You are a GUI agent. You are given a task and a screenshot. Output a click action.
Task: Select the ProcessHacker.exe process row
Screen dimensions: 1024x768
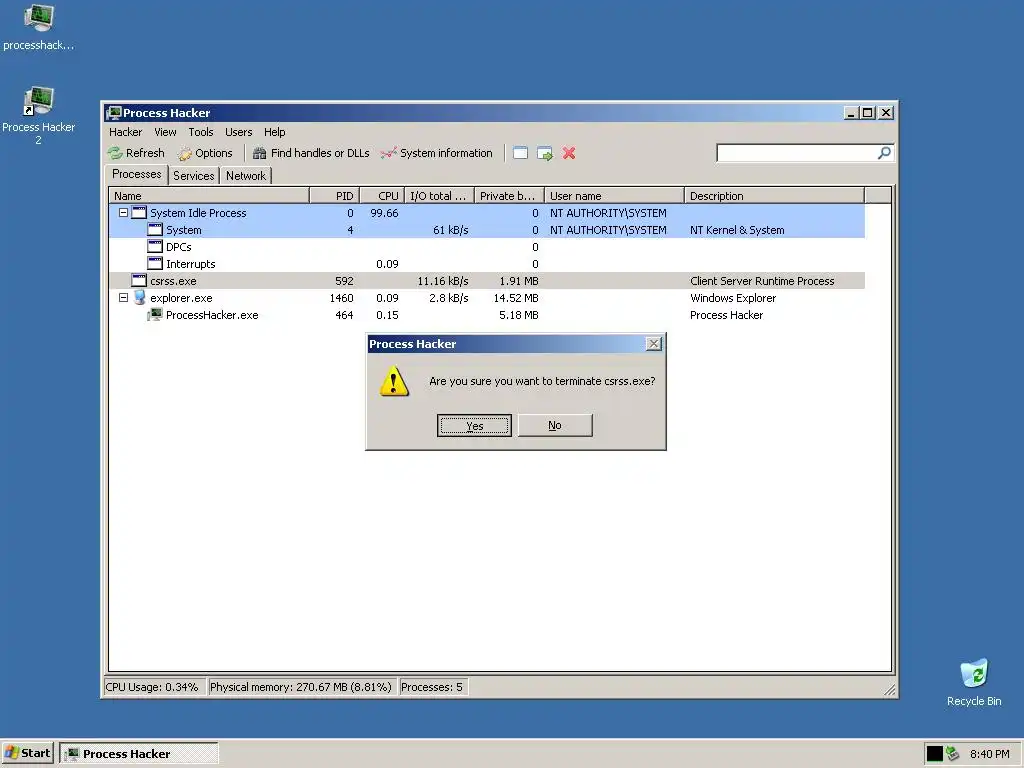(487, 315)
